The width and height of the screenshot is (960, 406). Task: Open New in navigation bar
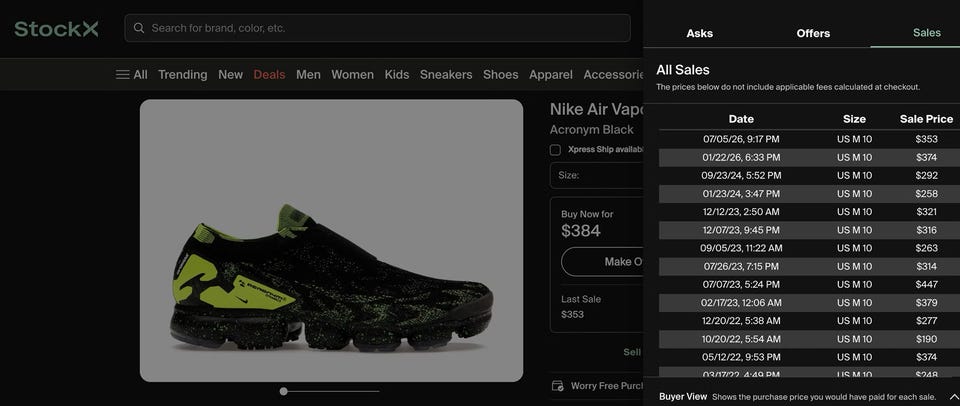[x=230, y=75]
